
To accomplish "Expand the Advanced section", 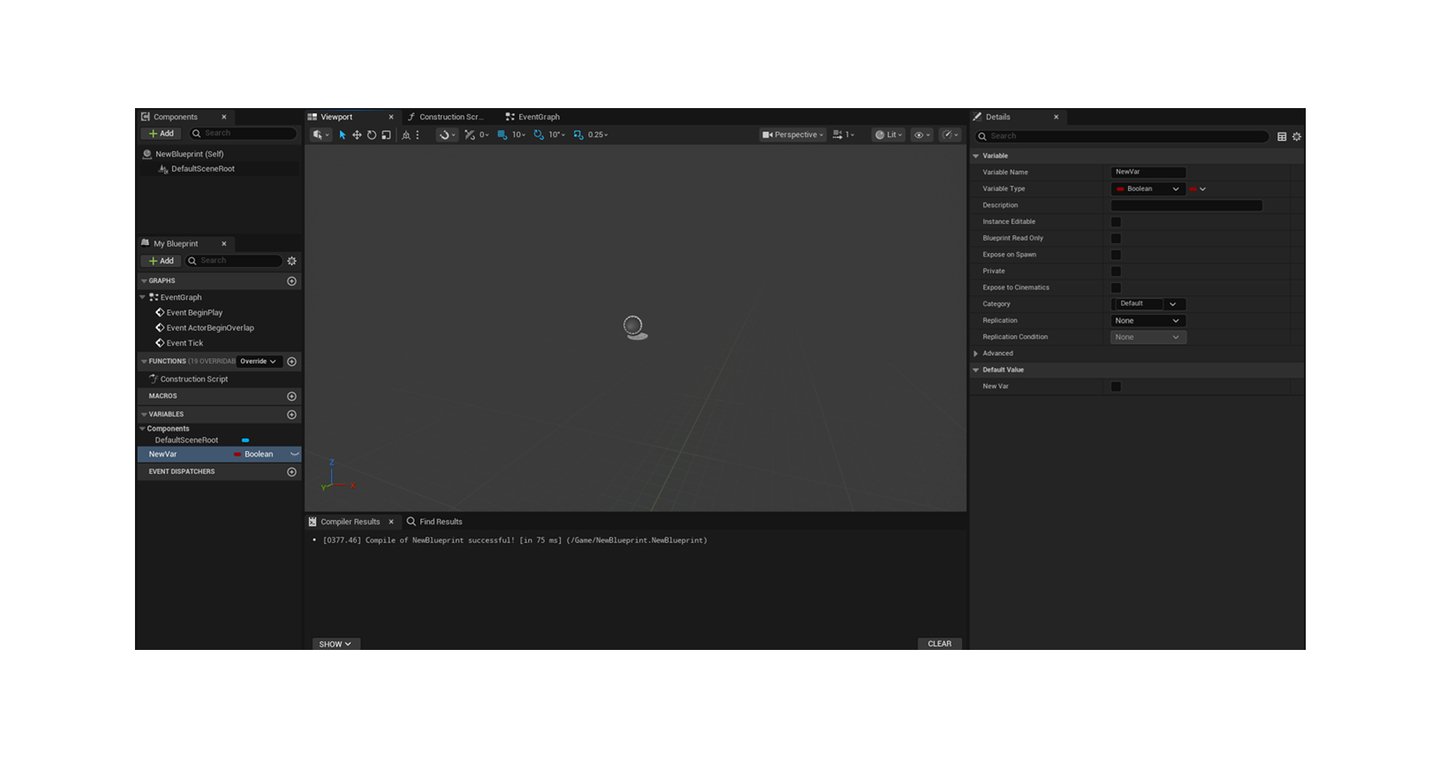I will pos(976,353).
